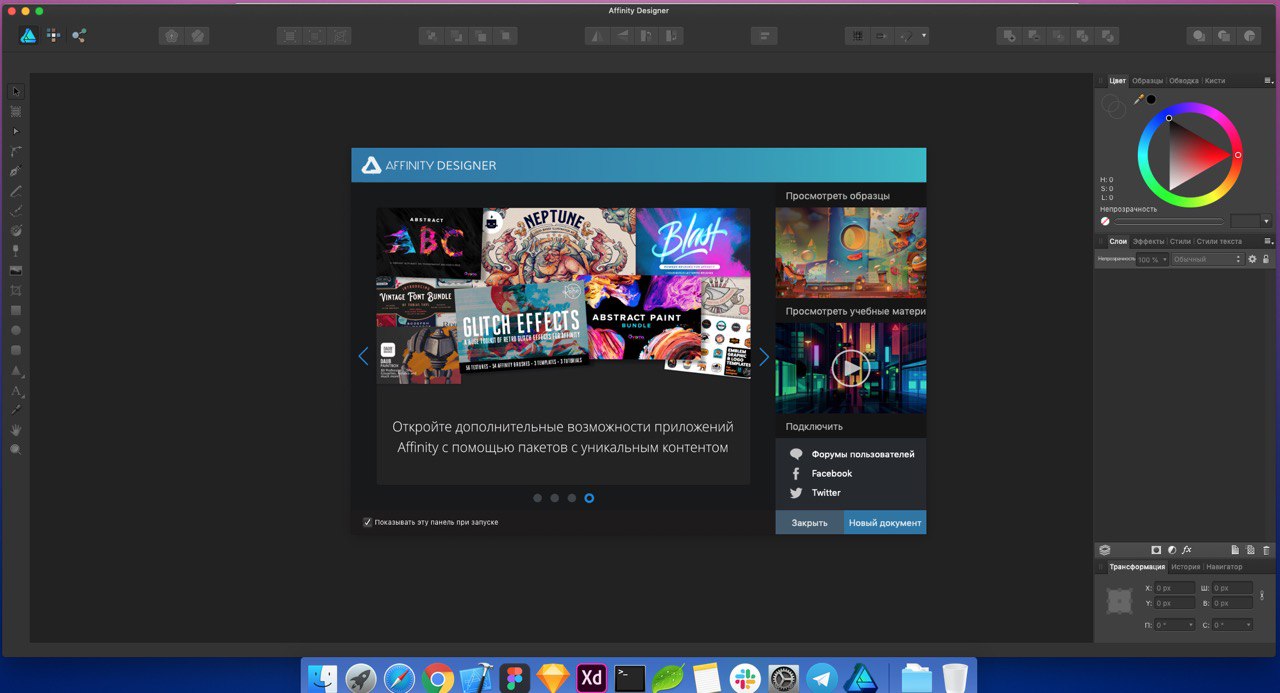Image resolution: width=1280 pixels, height=693 pixels.
Task: Select the Rectangle tool
Action: pyautogui.click(x=16, y=310)
